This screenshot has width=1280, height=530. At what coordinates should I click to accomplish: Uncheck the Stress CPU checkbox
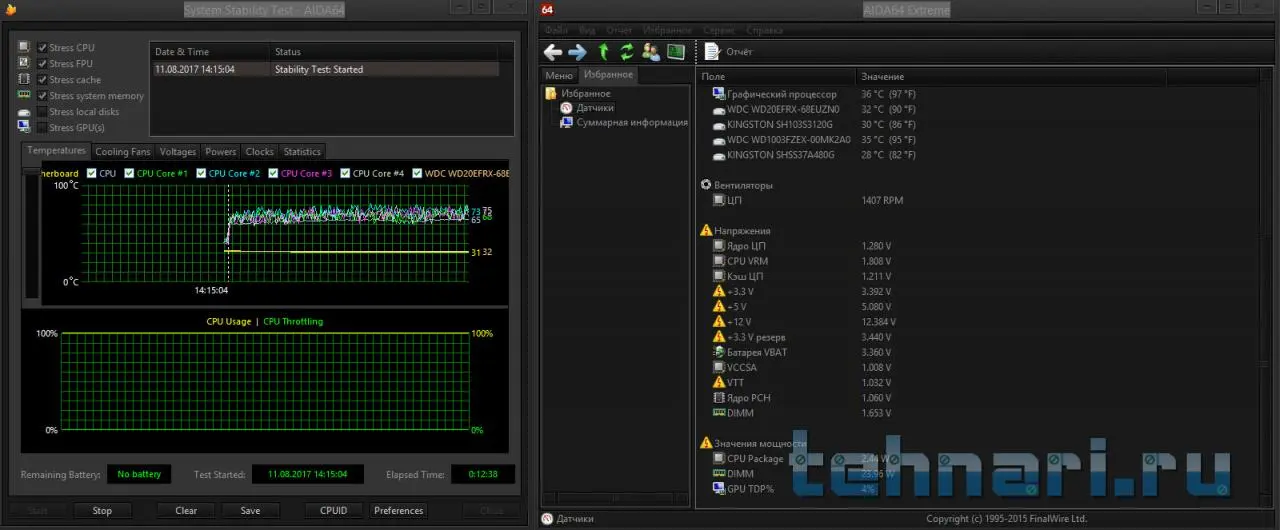[x=43, y=48]
